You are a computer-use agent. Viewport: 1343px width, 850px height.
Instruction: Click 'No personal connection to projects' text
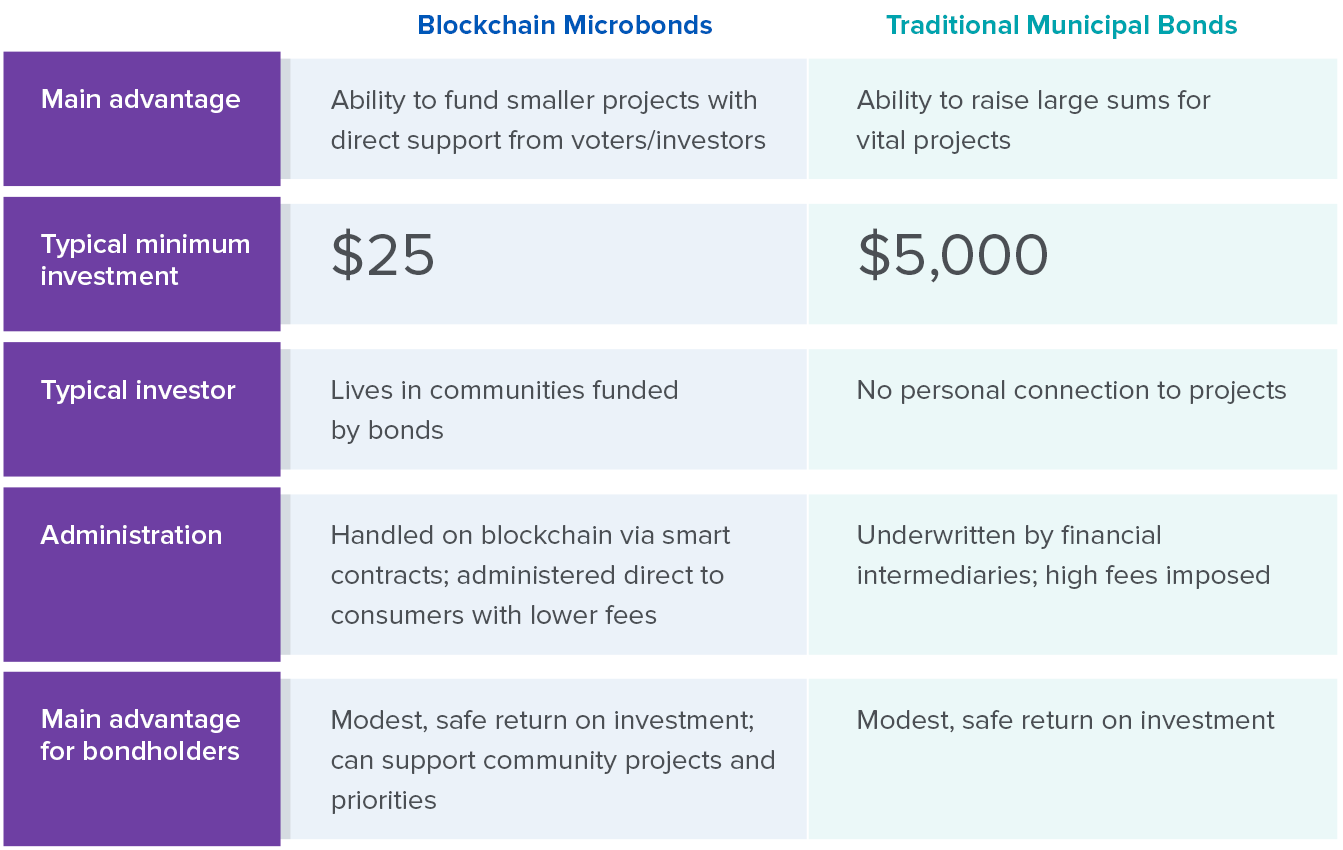click(x=1072, y=390)
